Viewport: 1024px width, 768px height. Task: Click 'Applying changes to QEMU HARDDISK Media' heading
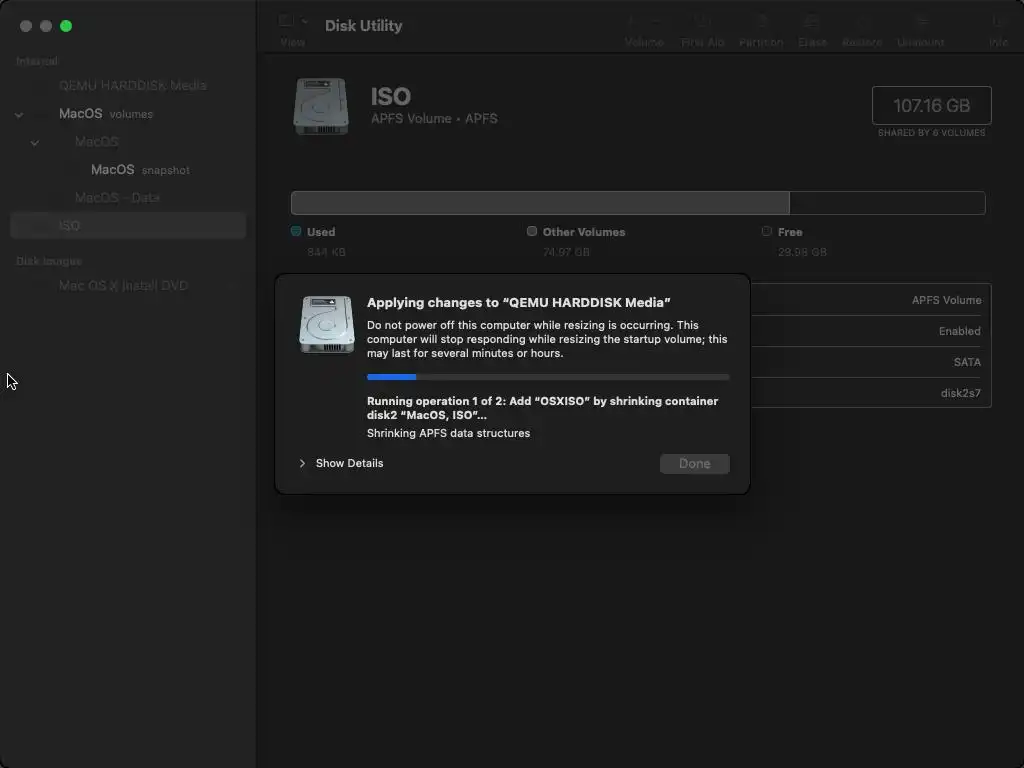(x=519, y=302)
